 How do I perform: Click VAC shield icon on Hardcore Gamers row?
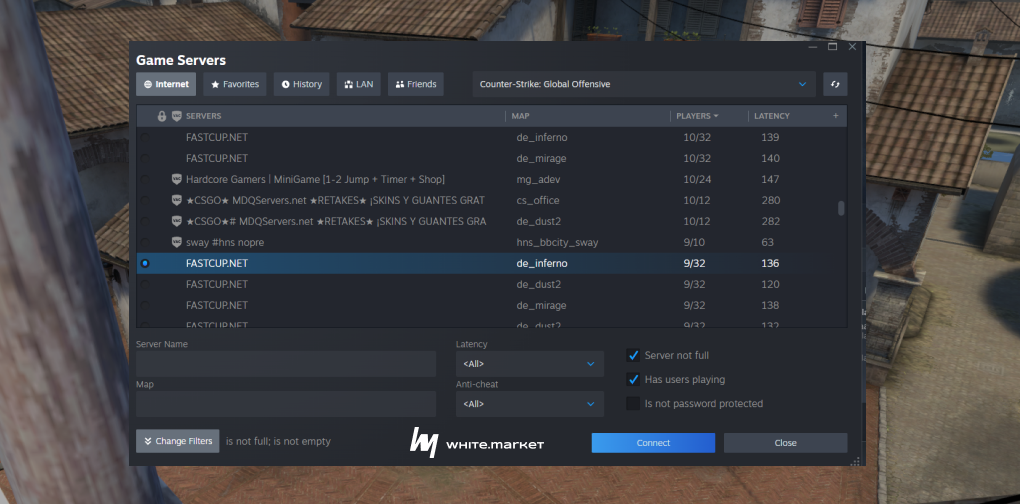tap(176, 179)
